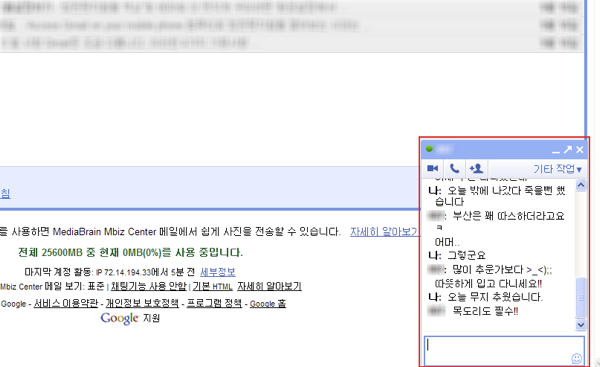Click the chat scrollbar up arrow
The image size is (600, 367).
pos(581,185)
